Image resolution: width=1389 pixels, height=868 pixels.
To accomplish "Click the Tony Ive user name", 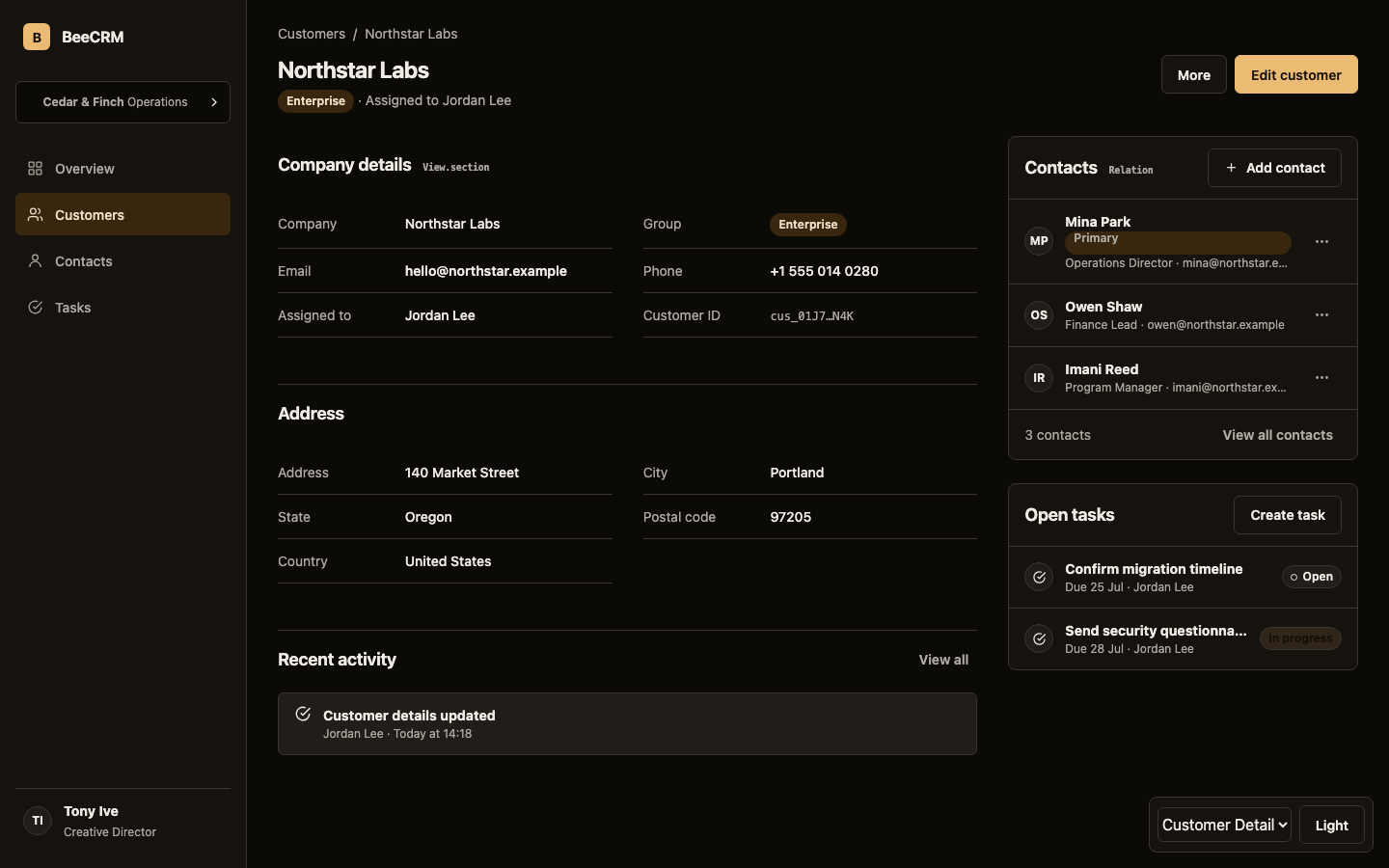I will click(x=91, y=811).
